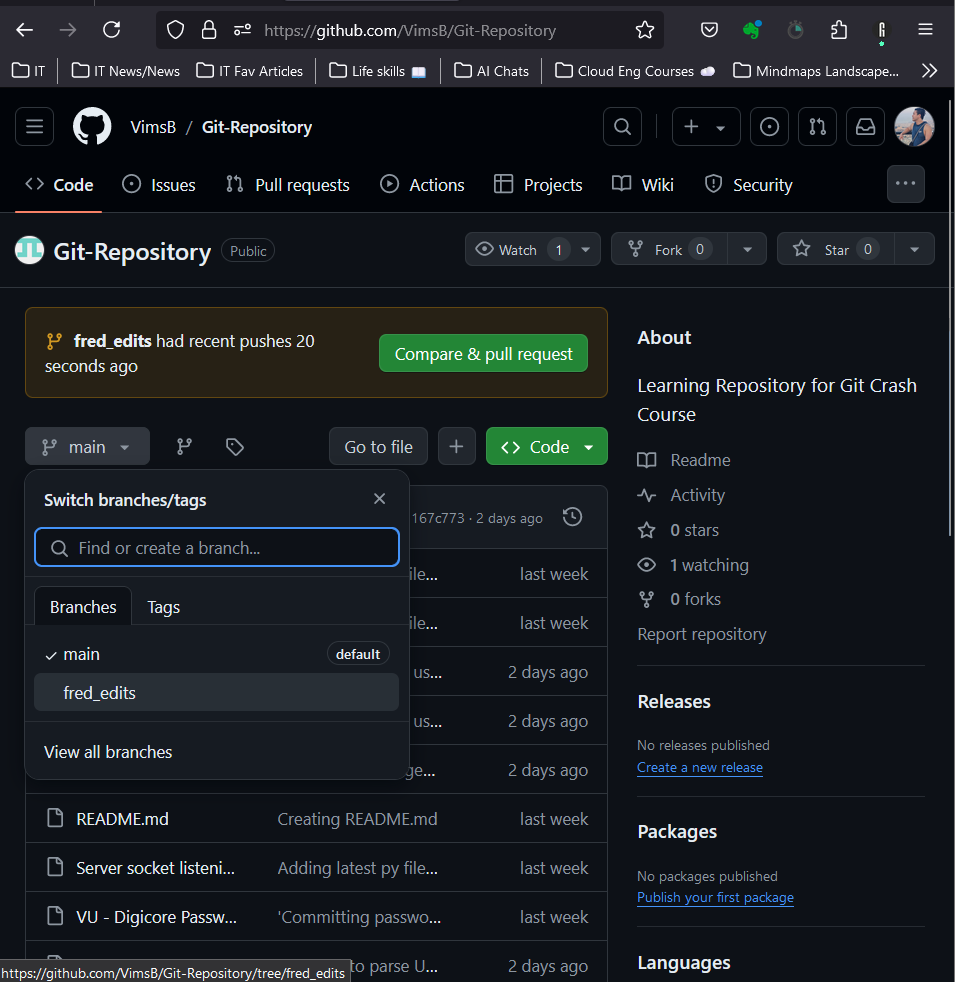Click the Report repository link
Image resolution: width=955 pixels, height=982 pixels.
coord(701,634)
